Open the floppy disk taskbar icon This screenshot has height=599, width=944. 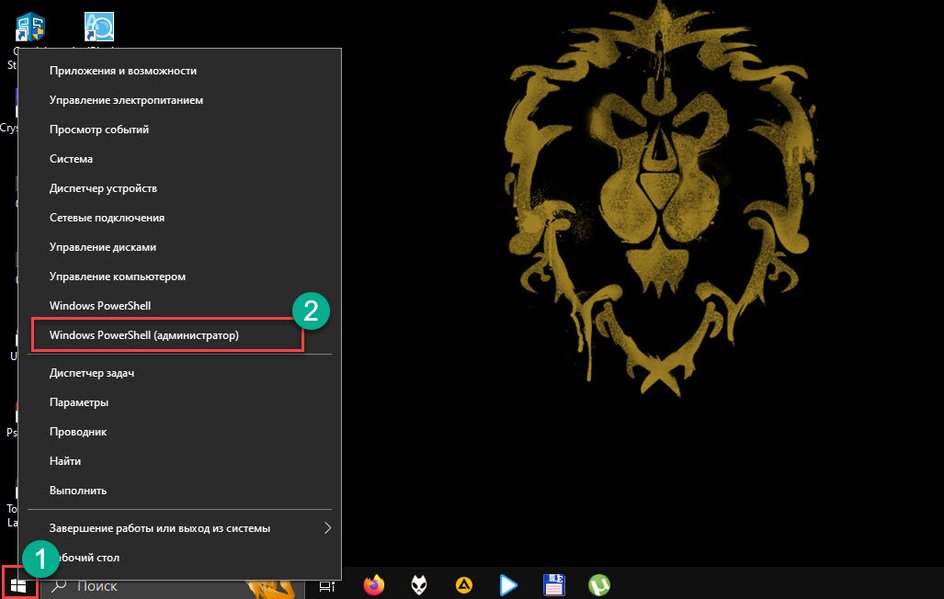(x=554, y=585)
